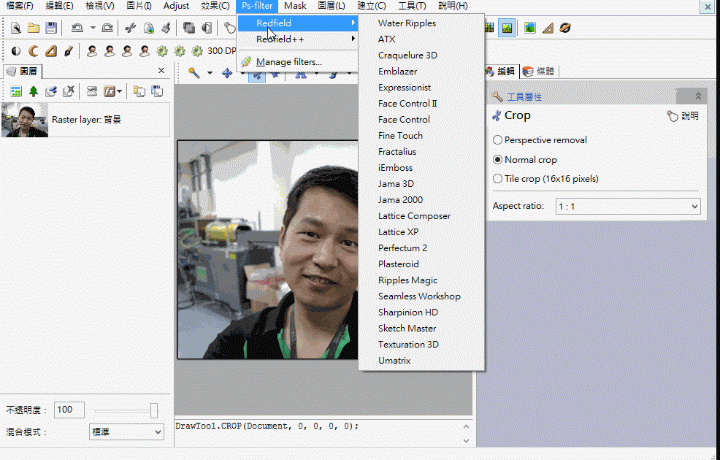Select the magic wand tool
The image size is (720, 460).
pos(194,73)
